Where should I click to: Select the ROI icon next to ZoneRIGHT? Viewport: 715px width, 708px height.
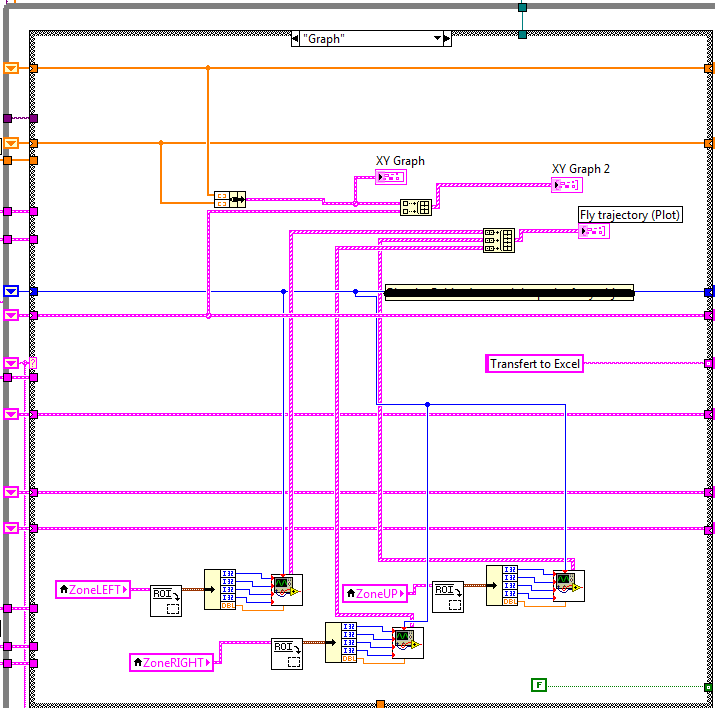[287, 654]
